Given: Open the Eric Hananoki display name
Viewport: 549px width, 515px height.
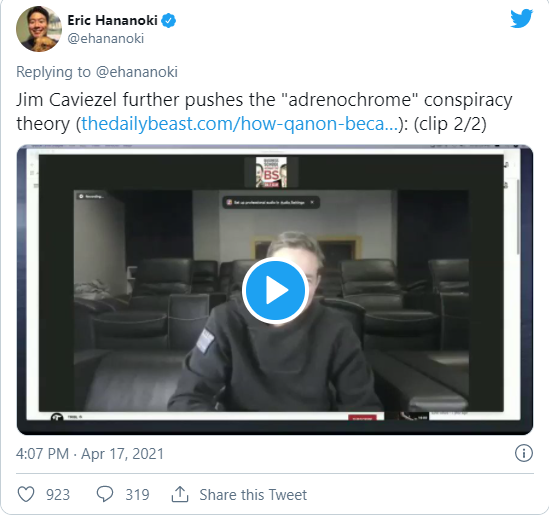Looking at the screenshot, I should (112, 20).
